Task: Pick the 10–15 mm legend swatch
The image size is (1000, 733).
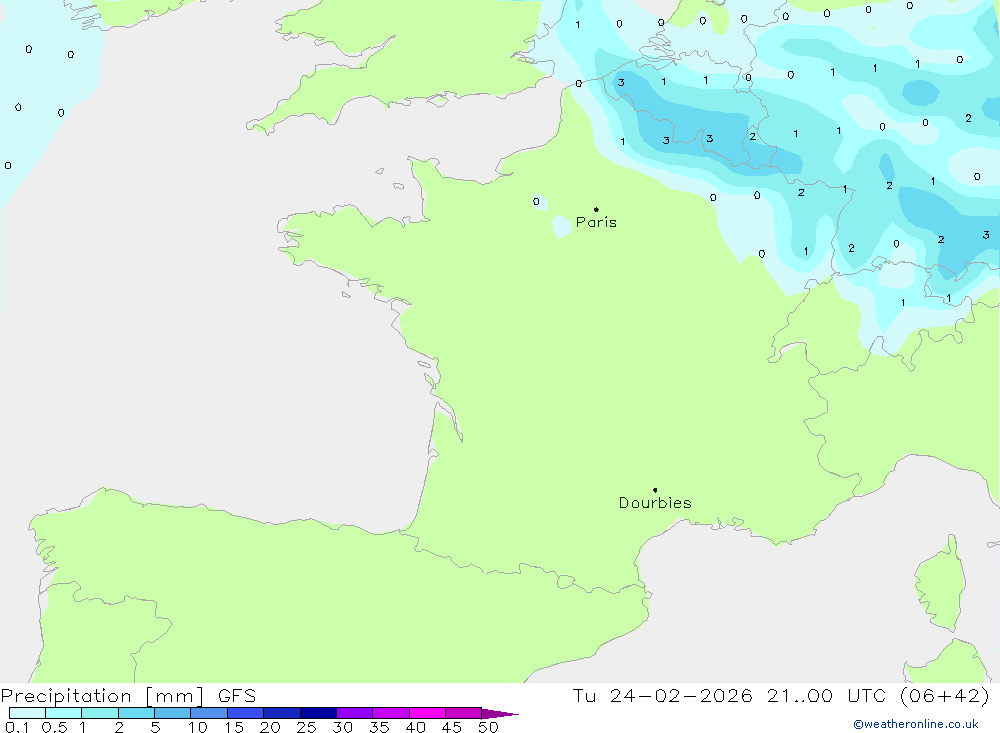Action: point(209,713)
